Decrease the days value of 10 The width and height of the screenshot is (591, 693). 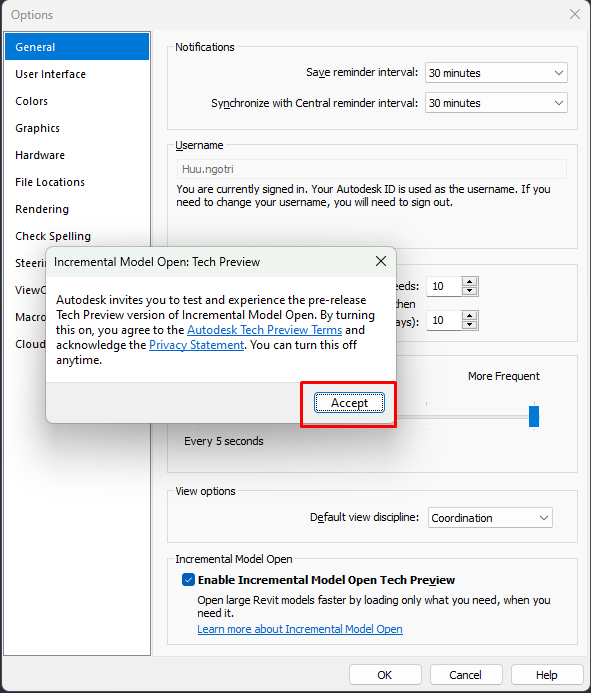[x=469, y=325]
